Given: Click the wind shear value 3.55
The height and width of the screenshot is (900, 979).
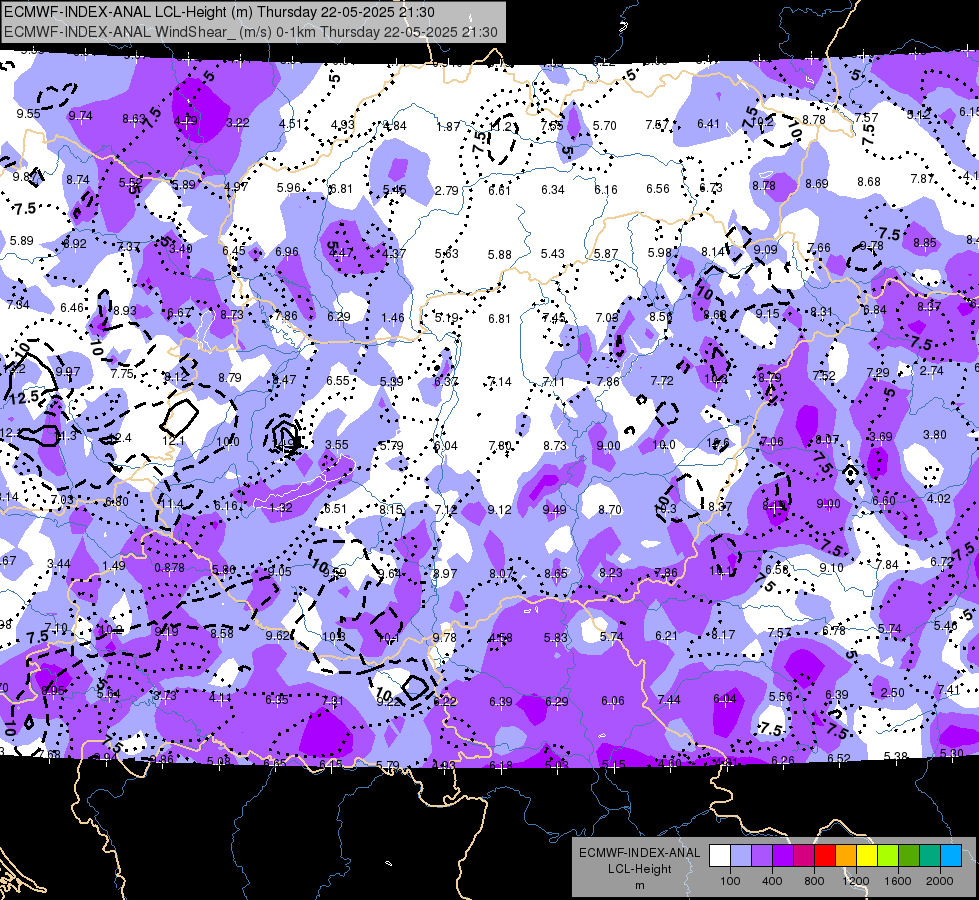Looking at the screenshot, I should click(337, 445).
